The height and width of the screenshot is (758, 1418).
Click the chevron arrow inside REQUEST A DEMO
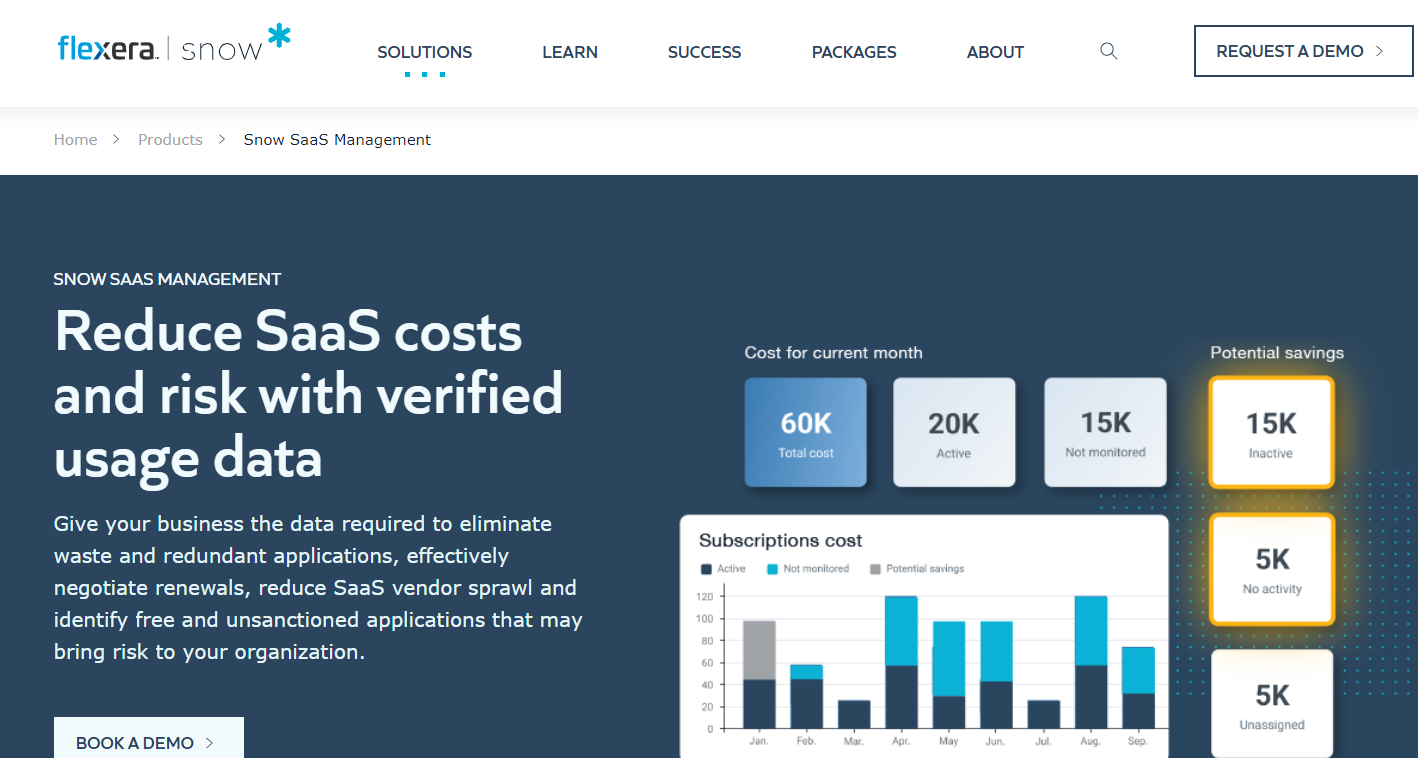pos(1379,50)
